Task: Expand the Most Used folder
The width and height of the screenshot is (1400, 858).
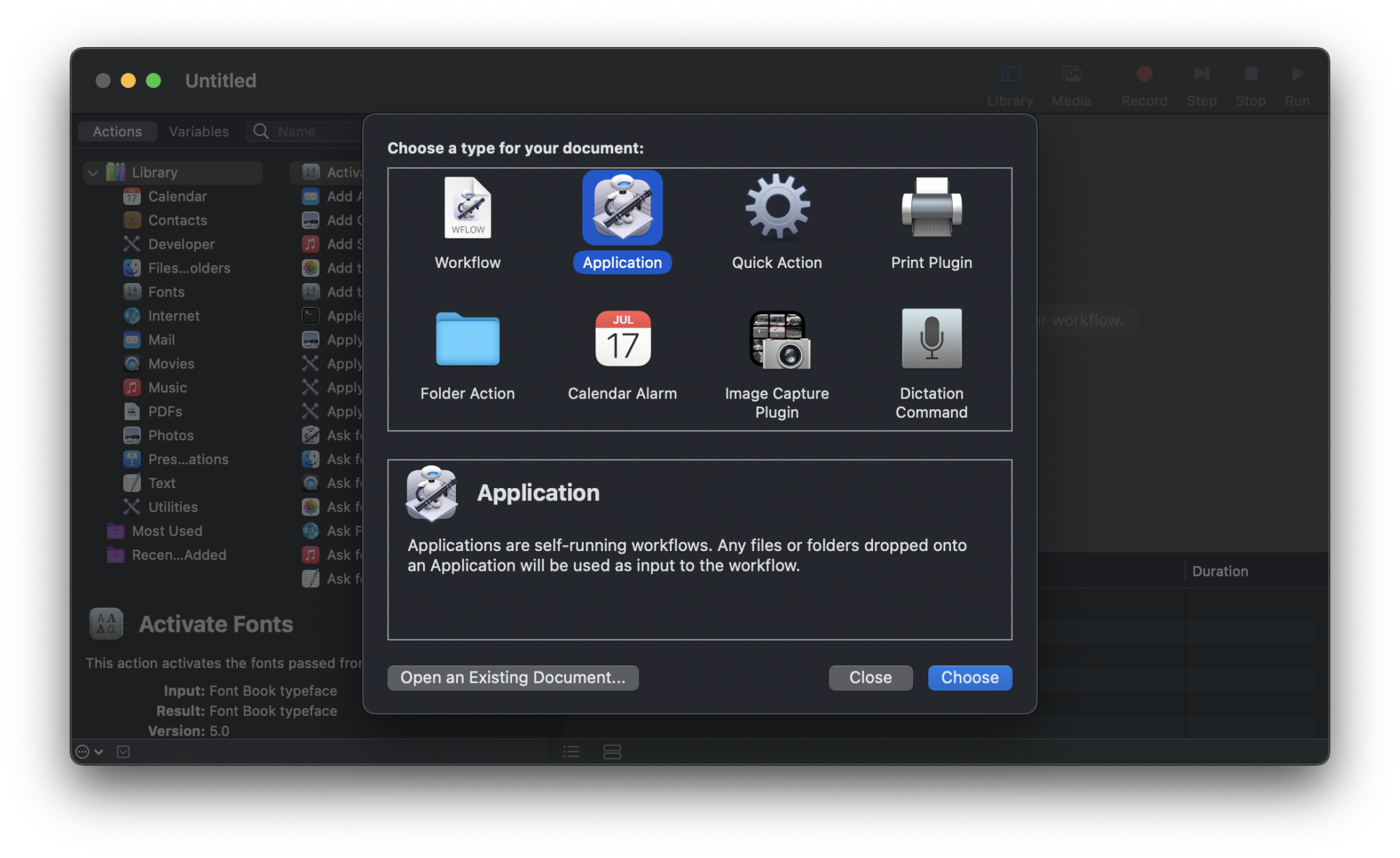Action: coord(167,531)
